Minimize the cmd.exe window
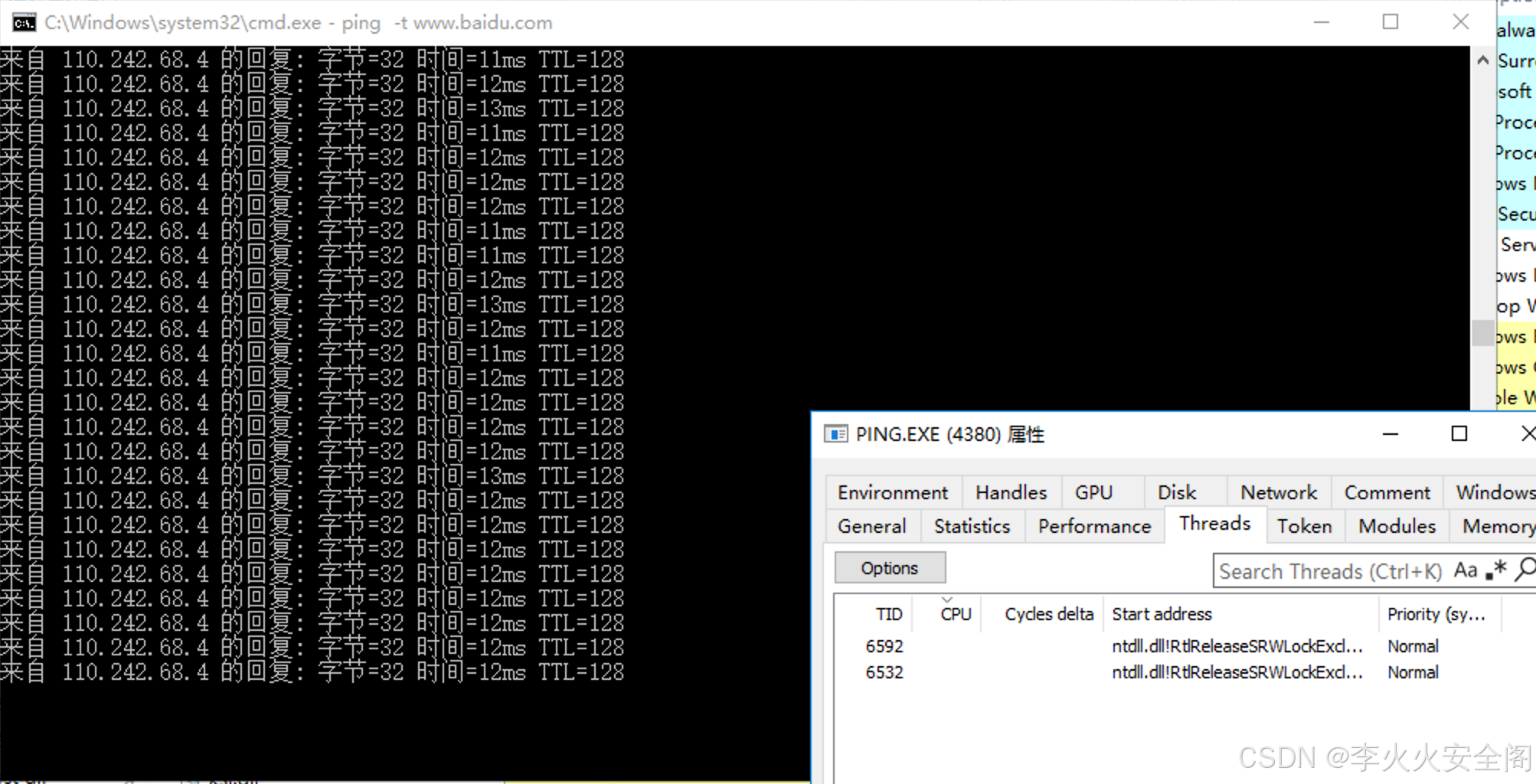This screenshot has height=784, width=1536. [1322, 22]
